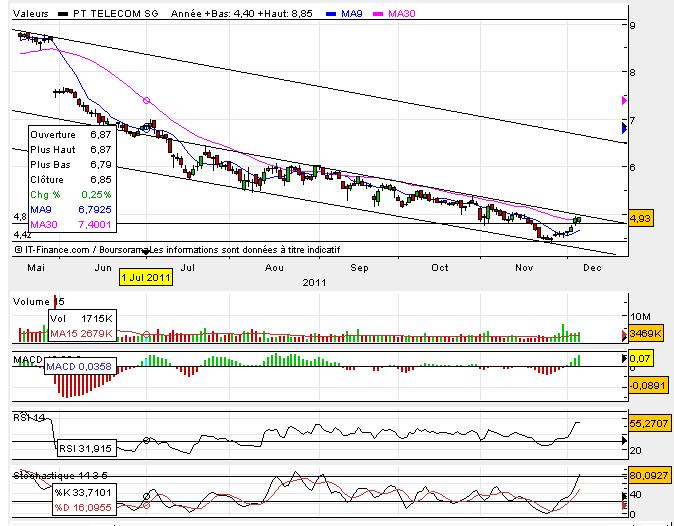Click MA9 6,7925 in the tooltip
The width and height of the screenshot is (674, 526).
click(71, 210)
